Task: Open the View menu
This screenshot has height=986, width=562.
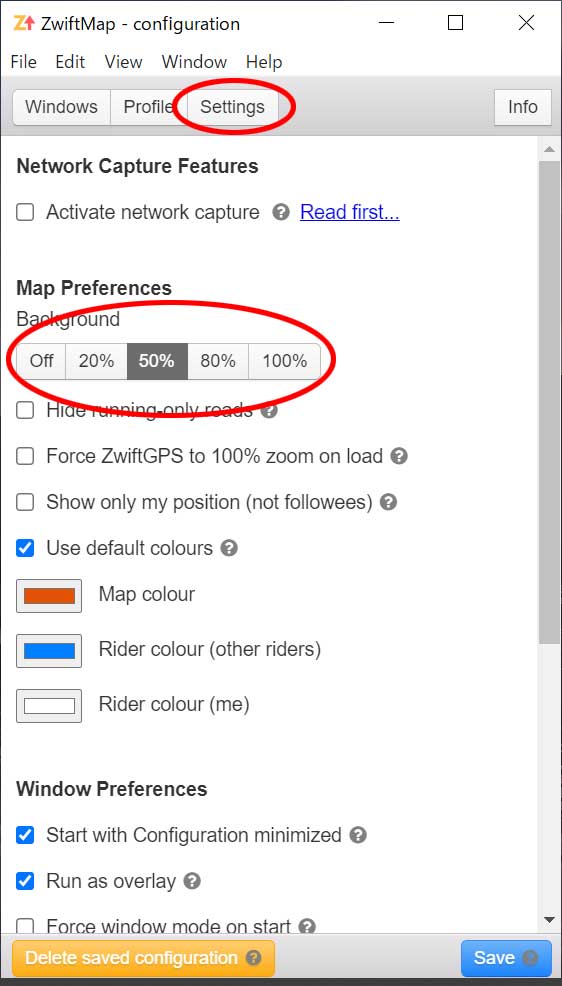Action: click(123, 62)
